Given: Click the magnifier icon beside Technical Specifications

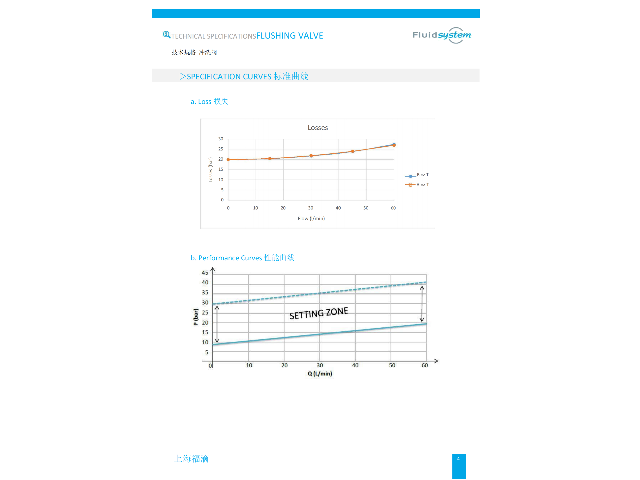Looking at the screenshot, I should tap(166, 35).
